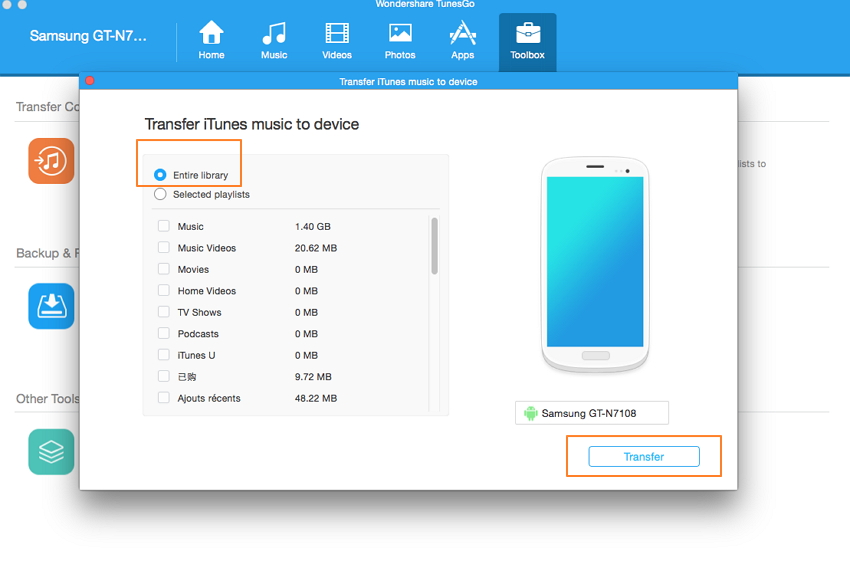Image resolution: width=850 pixels, height=571 pixels.
Task: Click the blue backup download icon
Action: point(51,306)
